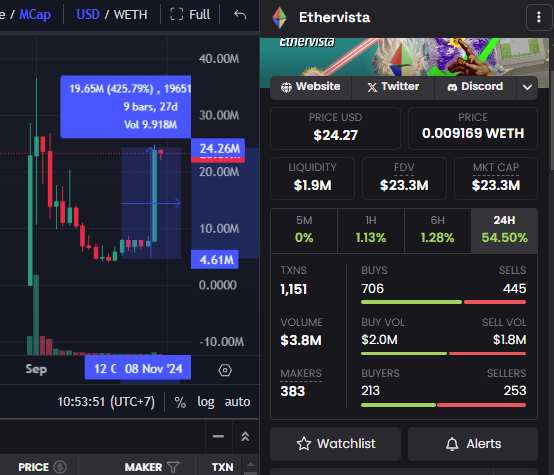Select the 1H timeframe tab
554x475 pixels.
point(371,230)
